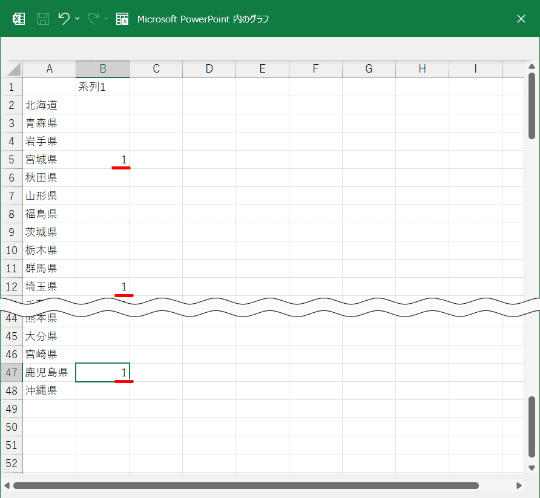
Task: Click the 沖縄県 cell
Action: click(x=49, y=391)
